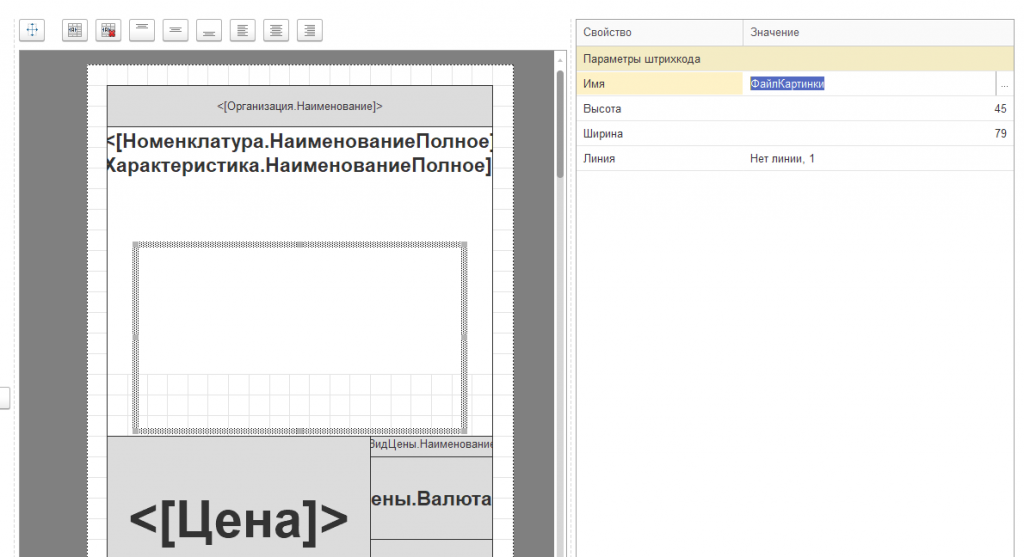
Task: Click the template vertical scrollbar thumb
Action: tap(560, 124)
